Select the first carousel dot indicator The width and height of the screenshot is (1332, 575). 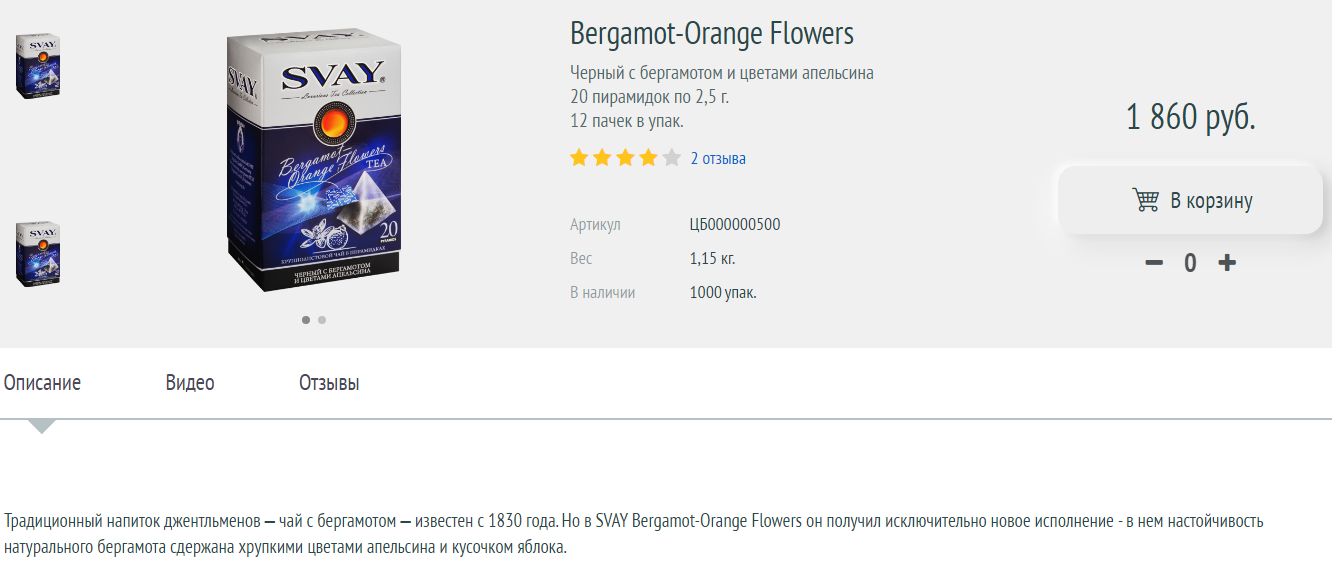tap(306, 320)
